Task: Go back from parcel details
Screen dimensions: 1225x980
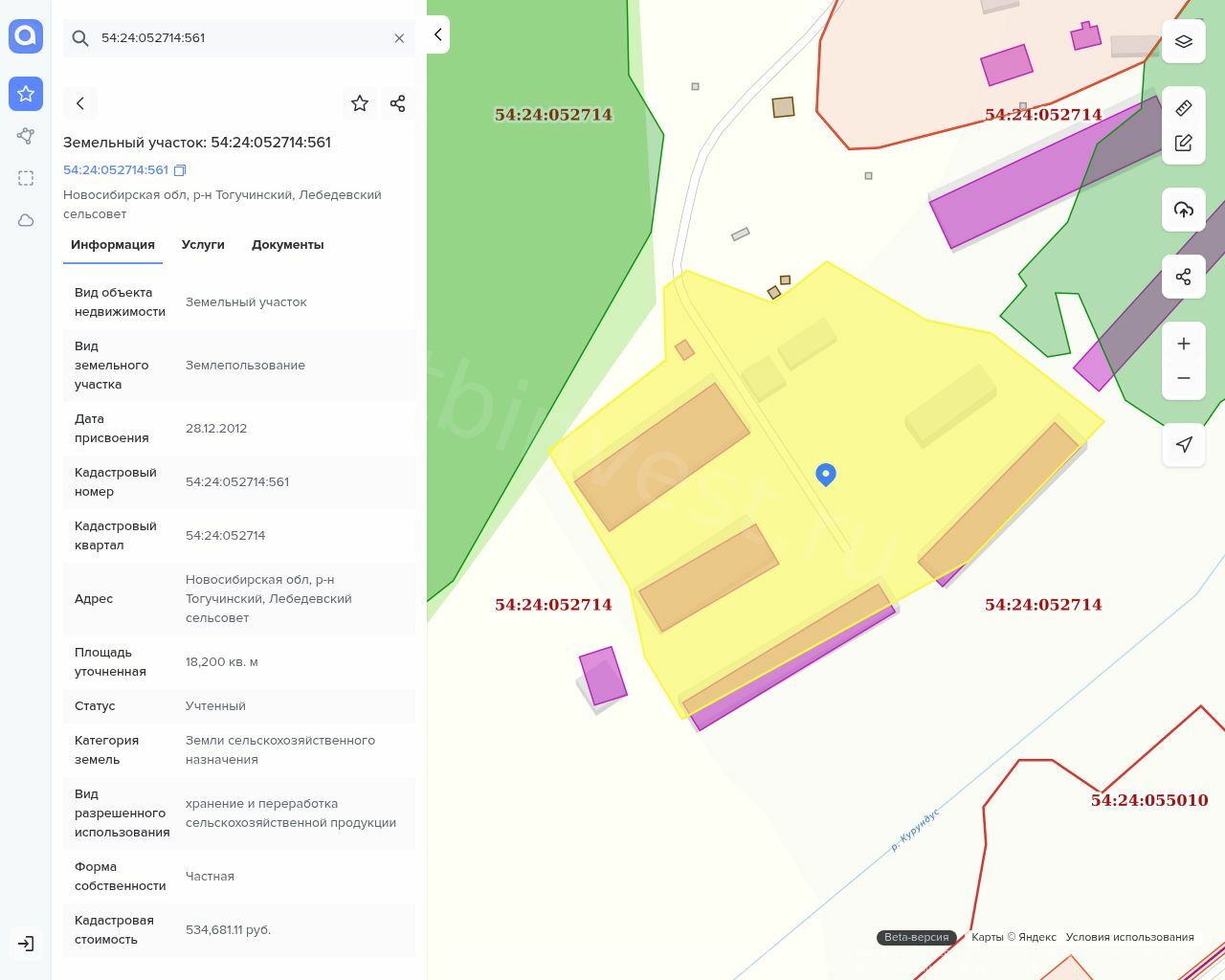Action: coord(80,103)
